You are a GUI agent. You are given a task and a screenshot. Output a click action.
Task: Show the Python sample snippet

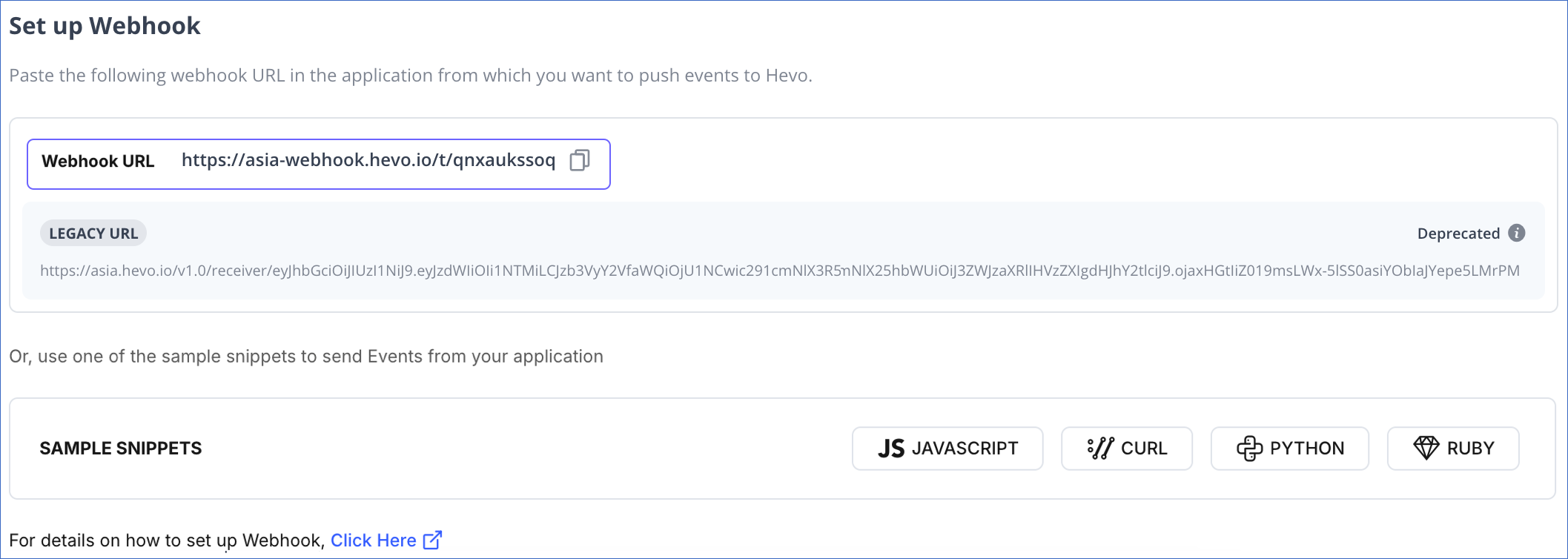tap(1290, 449)
